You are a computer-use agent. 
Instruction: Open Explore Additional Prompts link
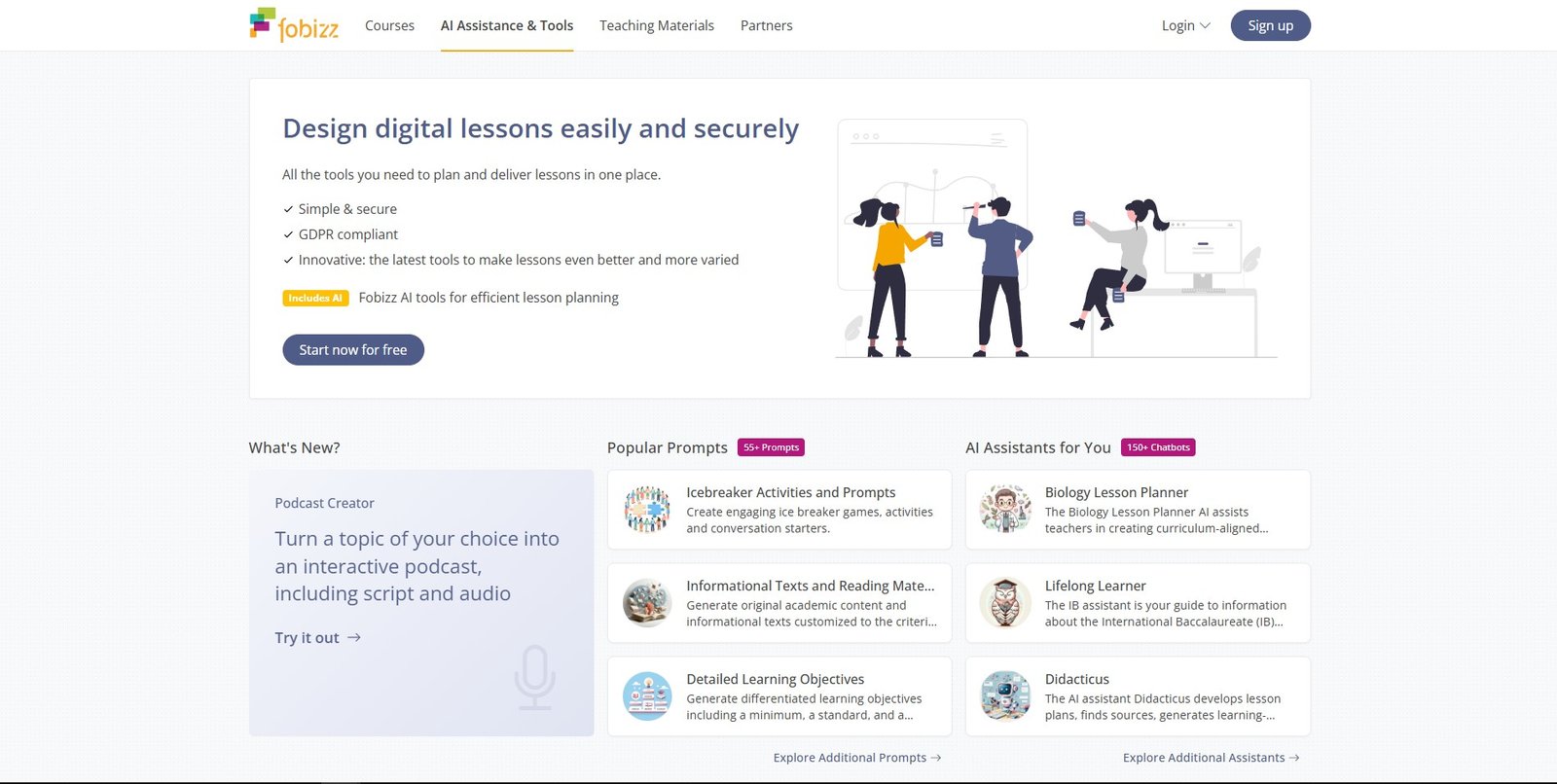tap(857, 758)
